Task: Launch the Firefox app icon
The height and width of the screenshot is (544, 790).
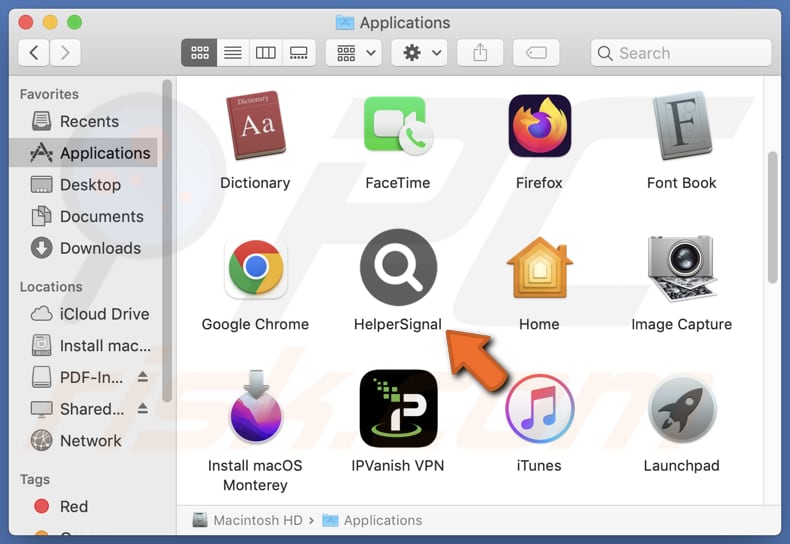Action: coord(540,125)
